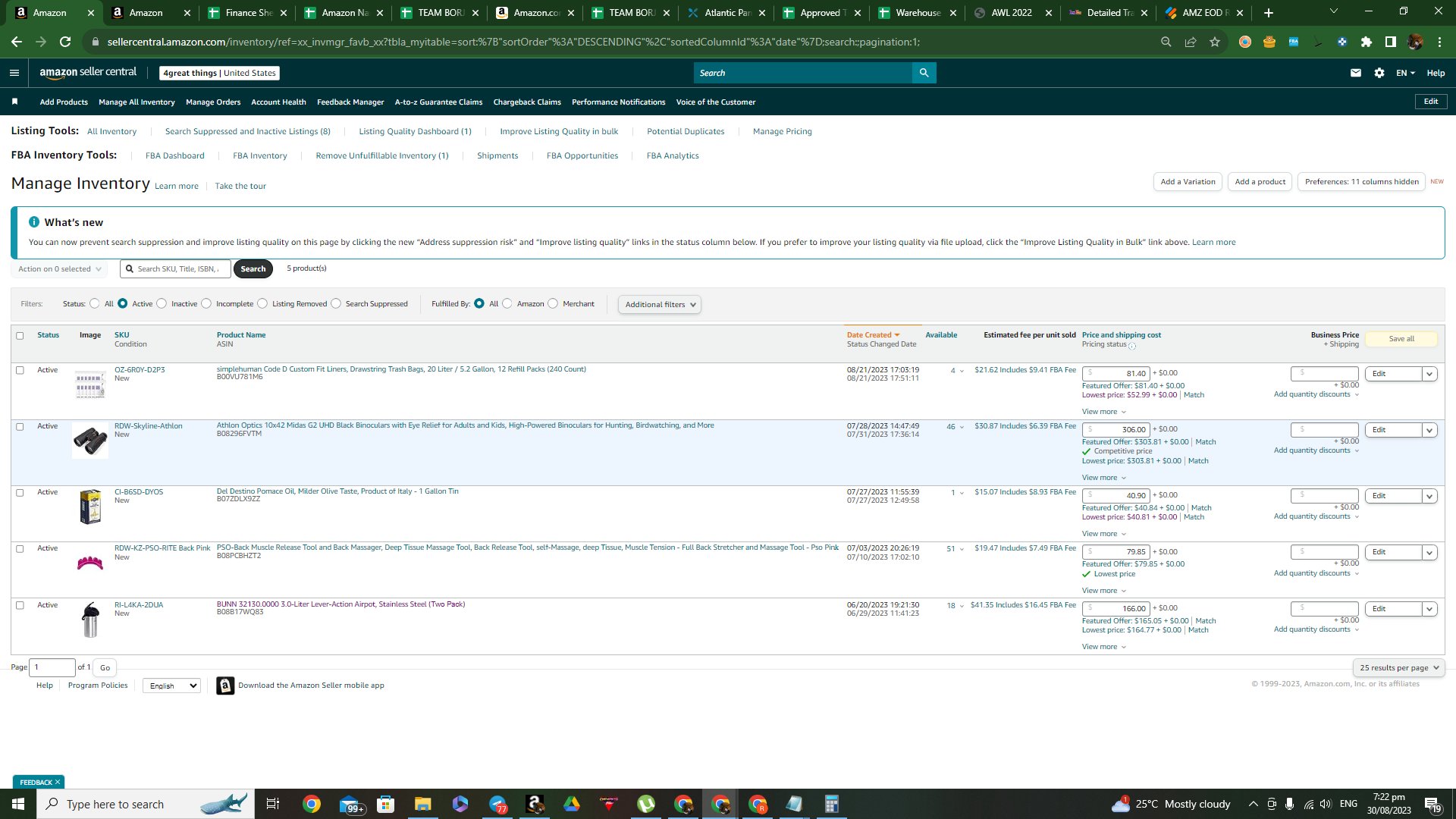Open Windows Start menu
Image resolution: width=1456 pixels, height=819 pixels.
pos(18,804)
